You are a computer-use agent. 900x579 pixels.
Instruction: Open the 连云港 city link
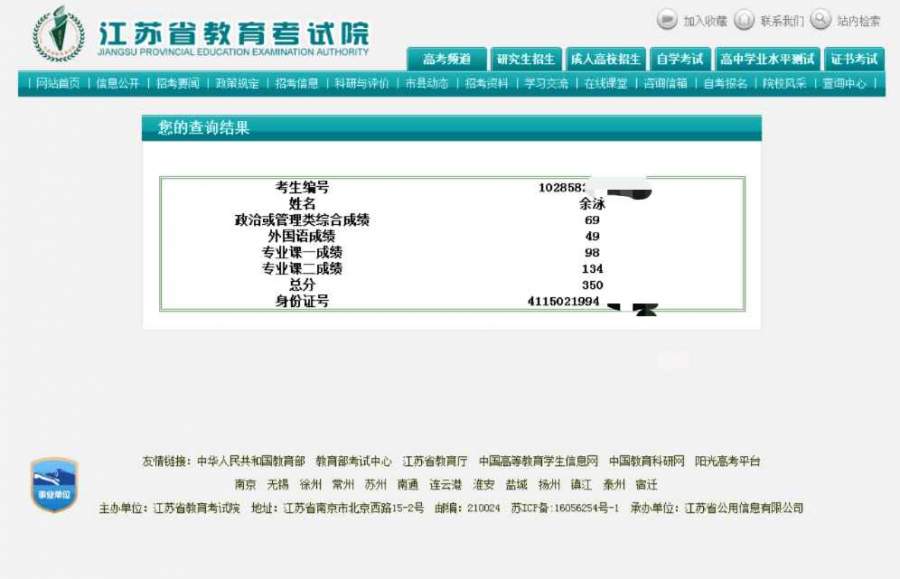pyautogui.click(x=446, y=484)
